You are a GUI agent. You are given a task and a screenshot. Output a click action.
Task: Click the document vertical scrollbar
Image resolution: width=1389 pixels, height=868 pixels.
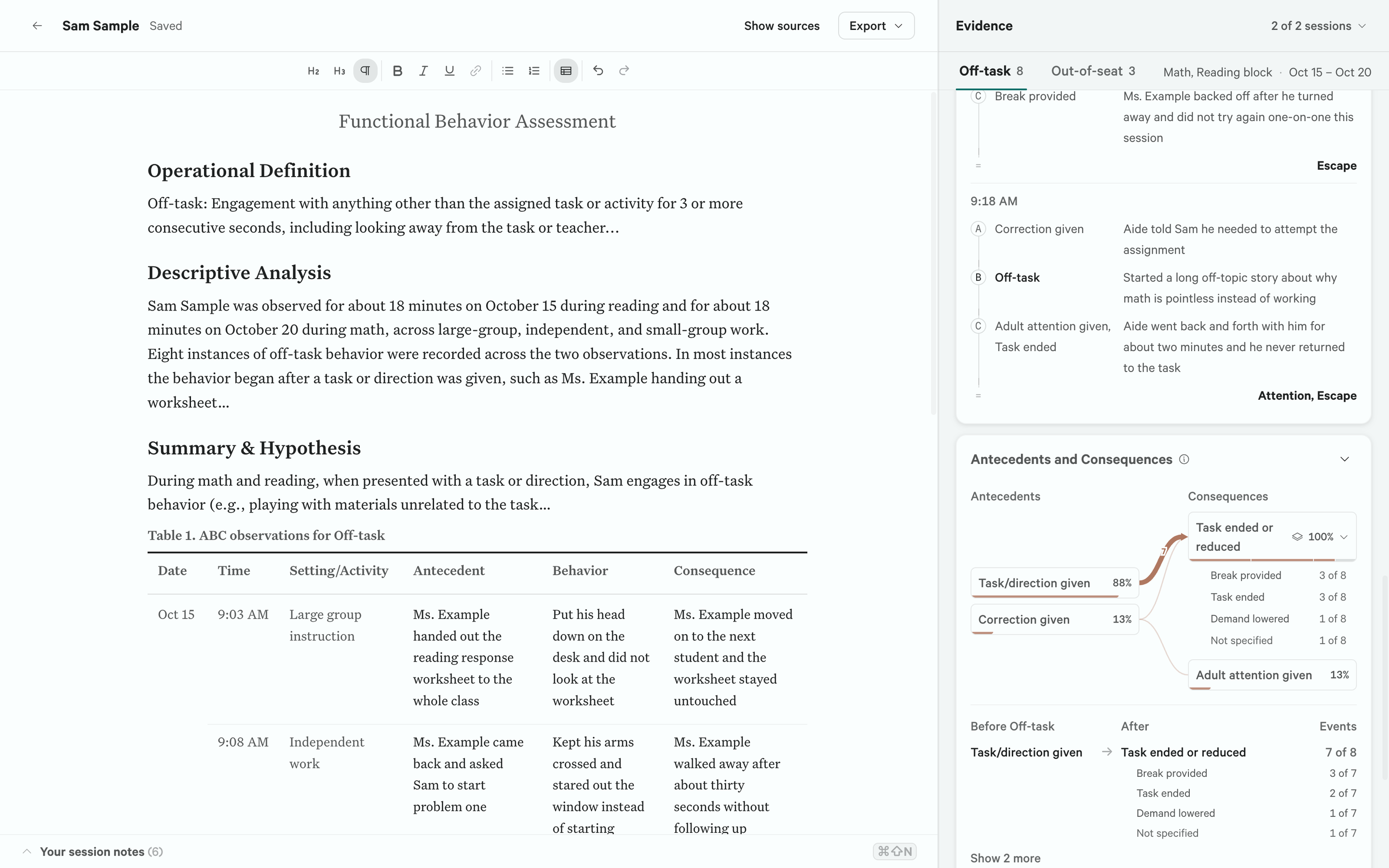933,253
